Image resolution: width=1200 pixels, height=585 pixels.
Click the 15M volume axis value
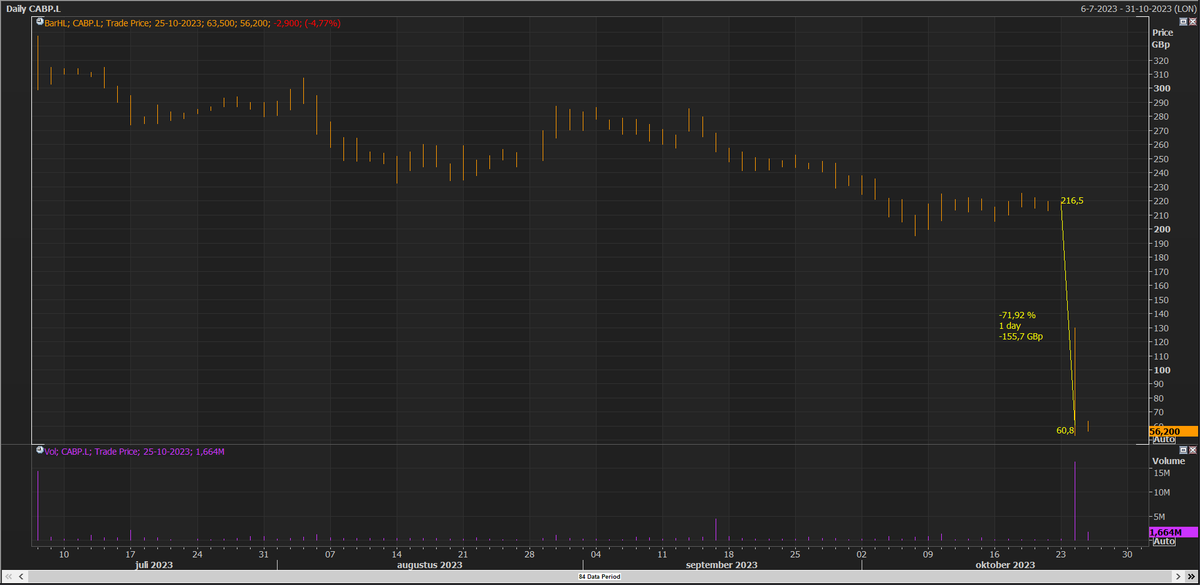click(1162, 472)
